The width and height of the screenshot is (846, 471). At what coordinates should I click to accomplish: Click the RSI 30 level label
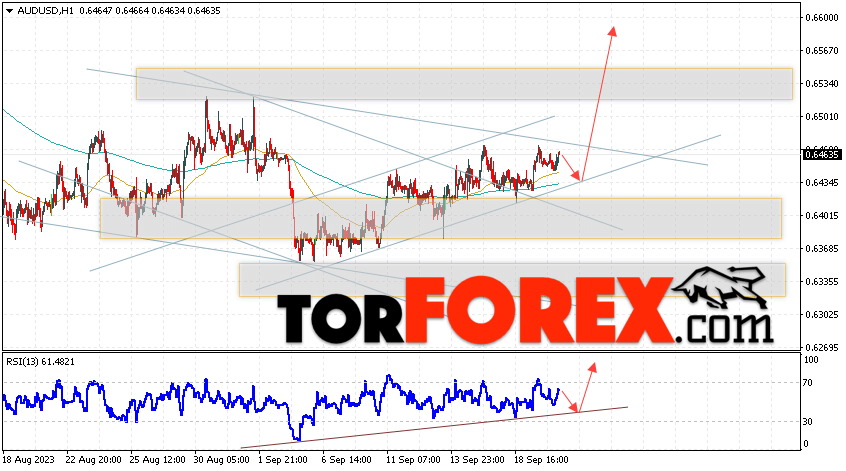[808, 422]
